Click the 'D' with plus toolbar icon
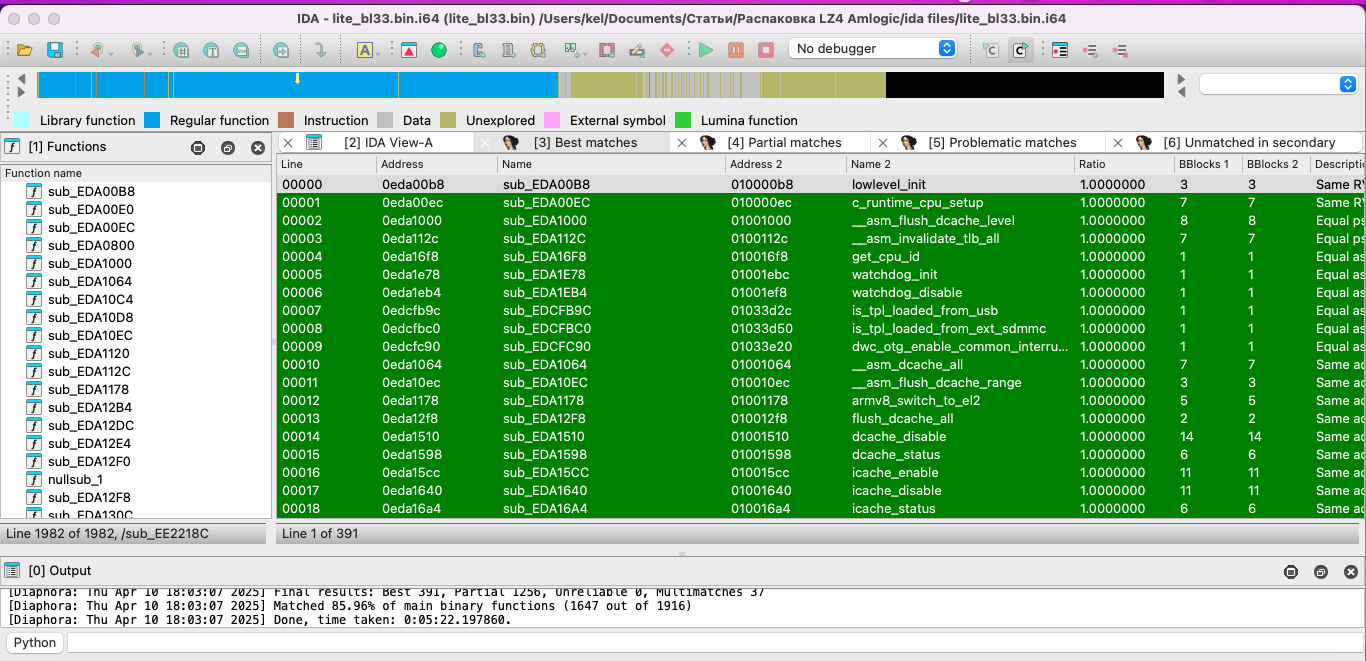Viewport: 1366px width, 661px height. pos(509,49)
